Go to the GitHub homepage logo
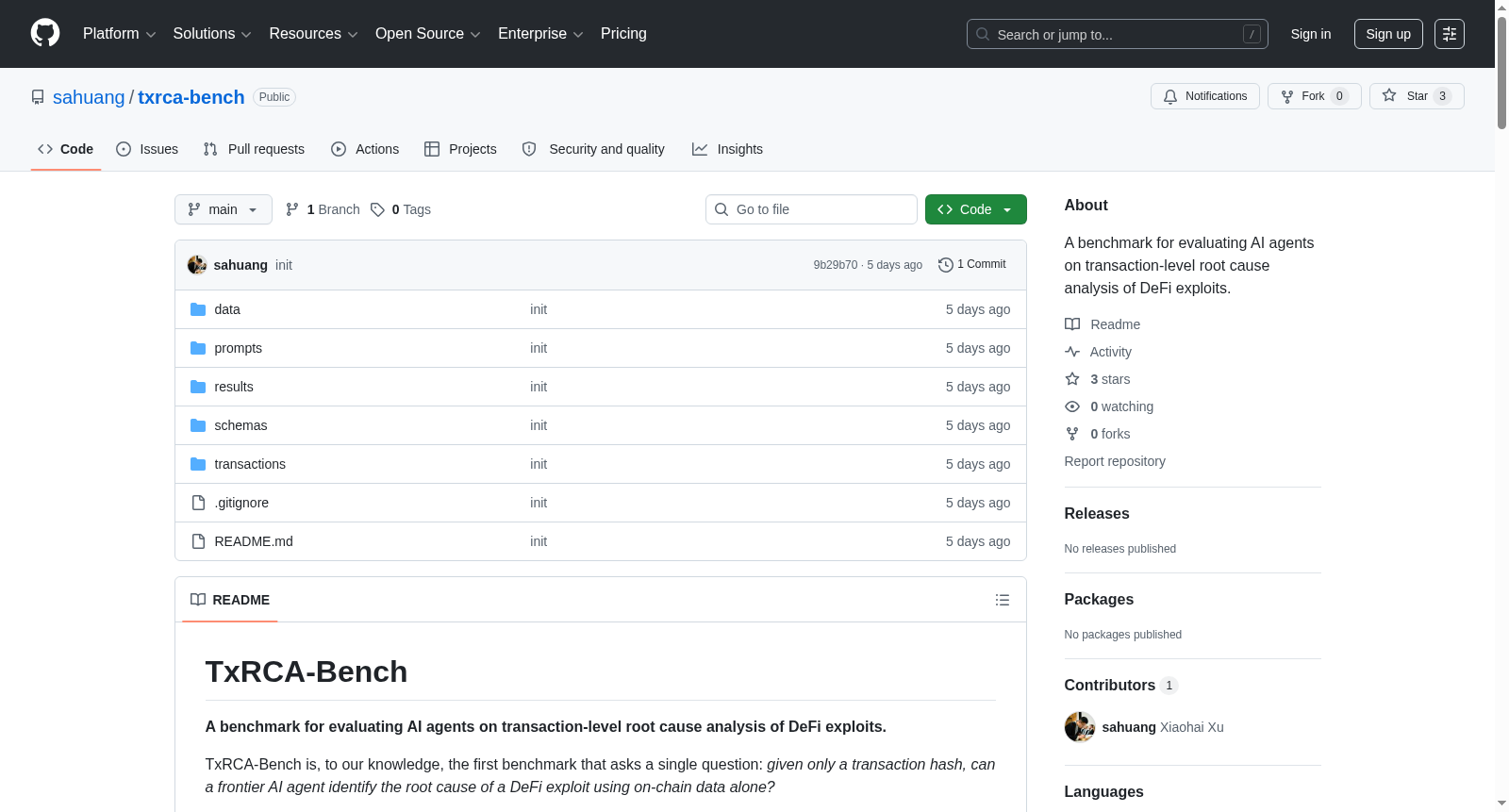 point(45,34)
